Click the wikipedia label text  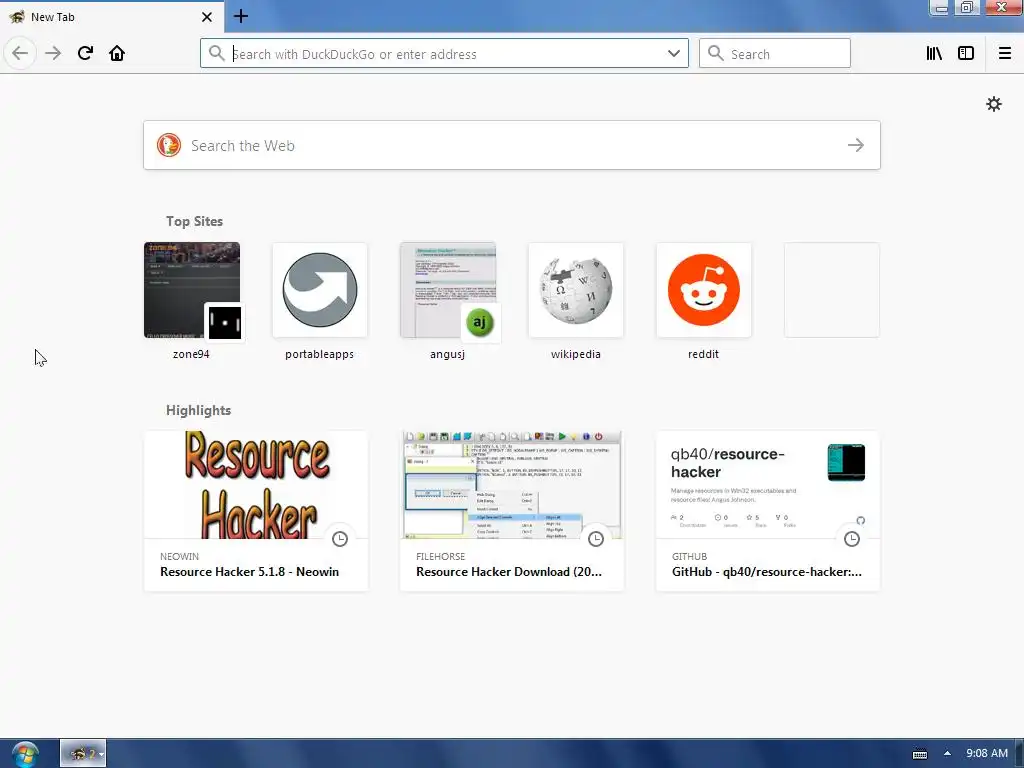[x=575, y=354]
